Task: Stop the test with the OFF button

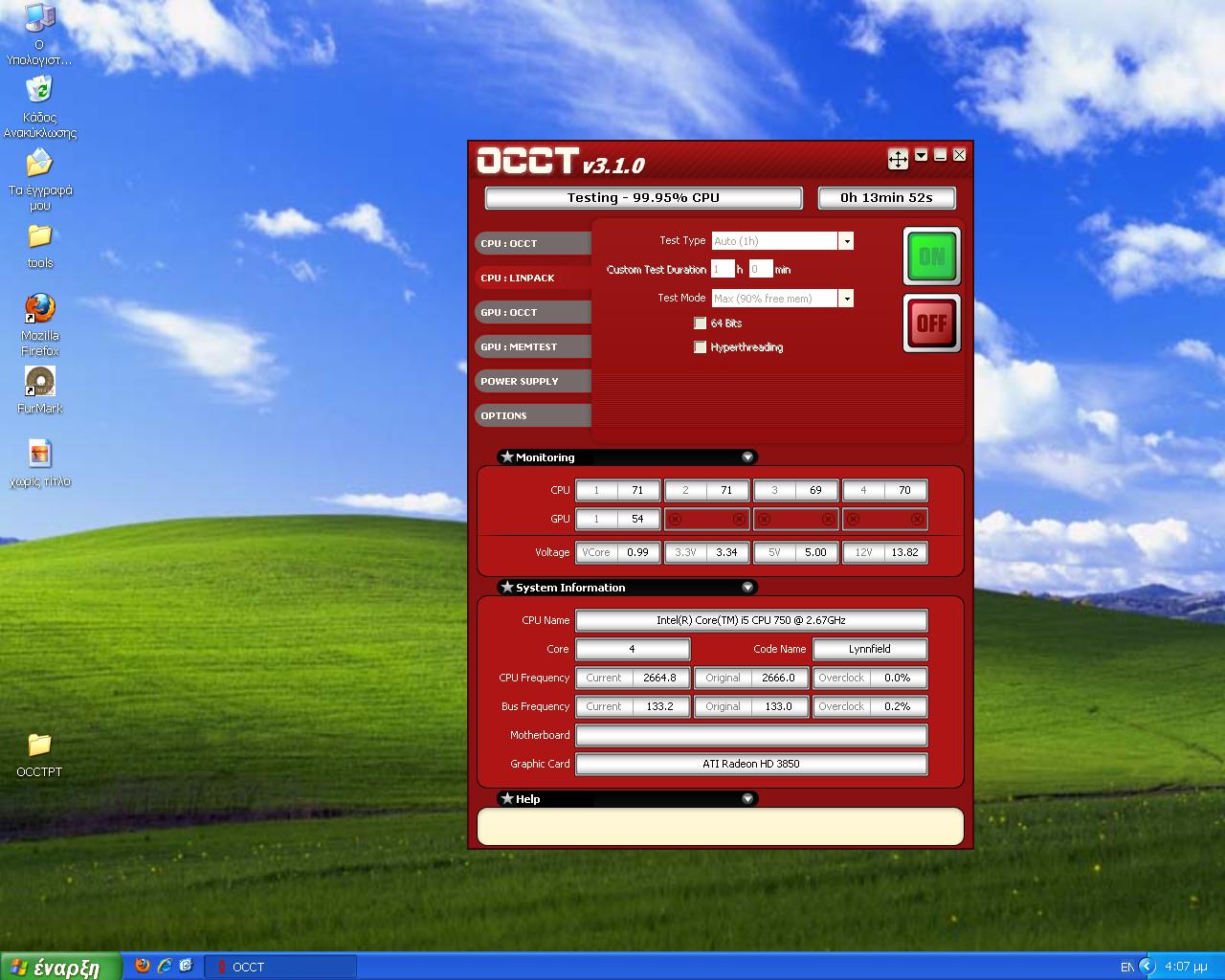Action: (932, 323)
